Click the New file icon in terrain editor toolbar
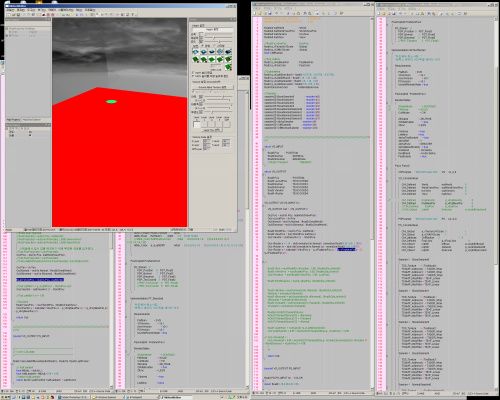Image resolution: width=500 pixels, height=400 pixels. [x=8, y=15]
